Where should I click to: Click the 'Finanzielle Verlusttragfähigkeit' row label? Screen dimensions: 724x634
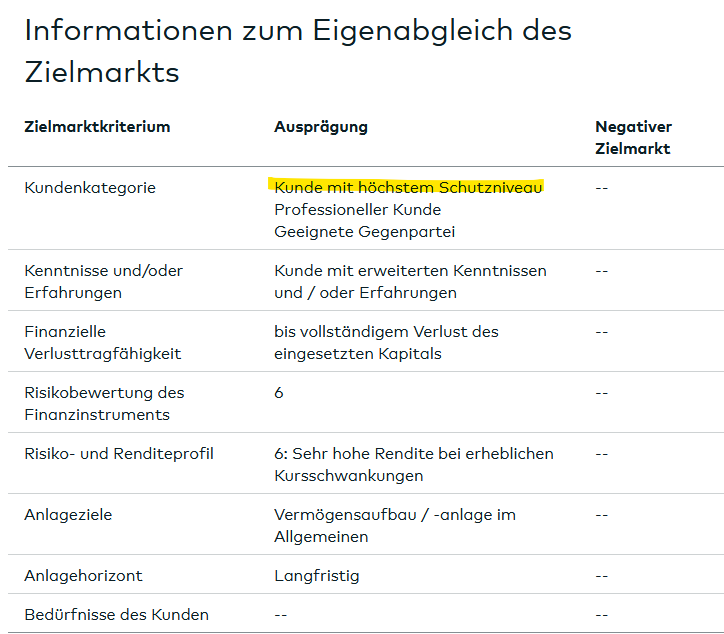pyautogui.click(x=103, y=343)
